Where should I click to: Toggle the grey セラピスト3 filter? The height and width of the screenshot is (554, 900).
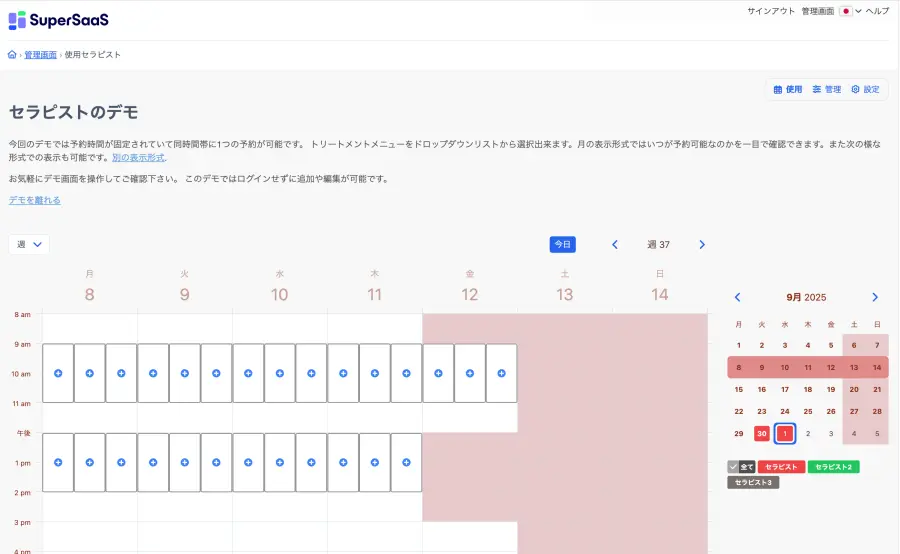tap(753, 483)
